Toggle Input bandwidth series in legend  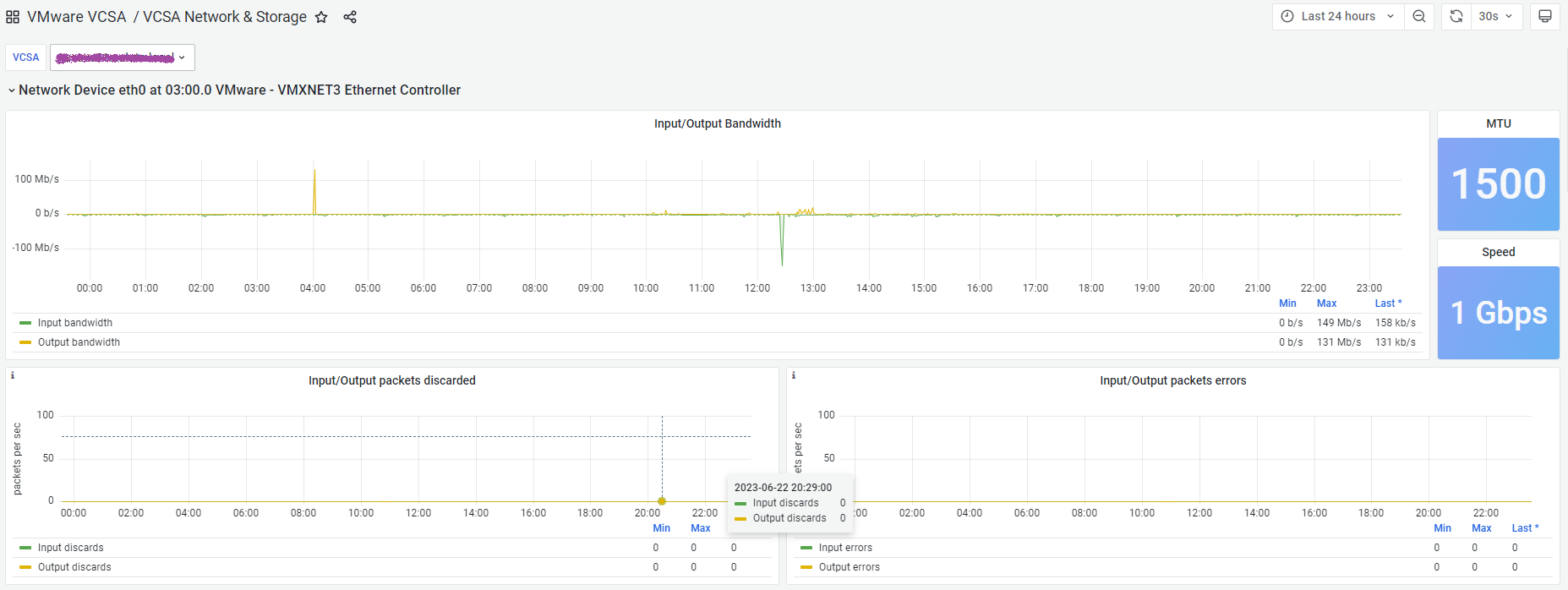point(74,323)
